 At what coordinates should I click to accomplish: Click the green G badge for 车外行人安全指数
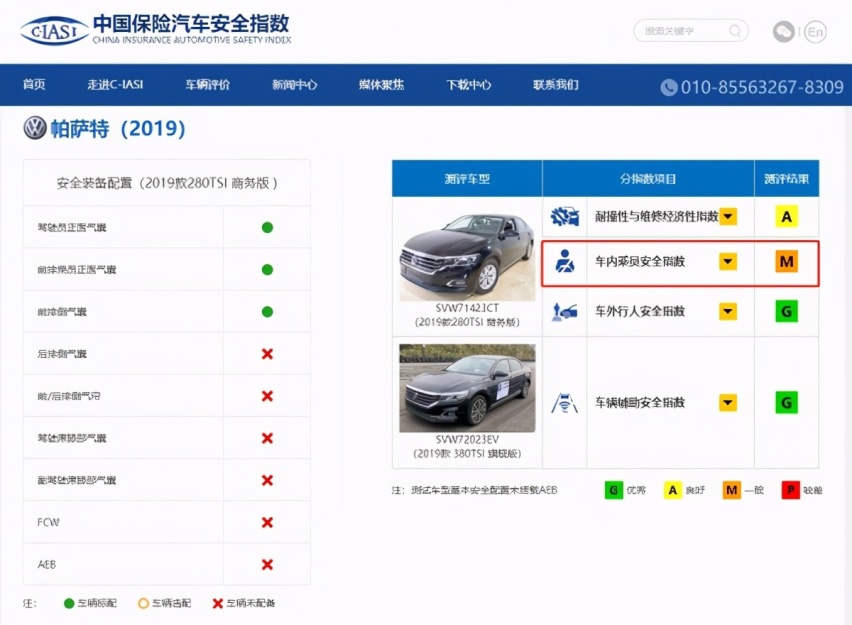[786, 311]
